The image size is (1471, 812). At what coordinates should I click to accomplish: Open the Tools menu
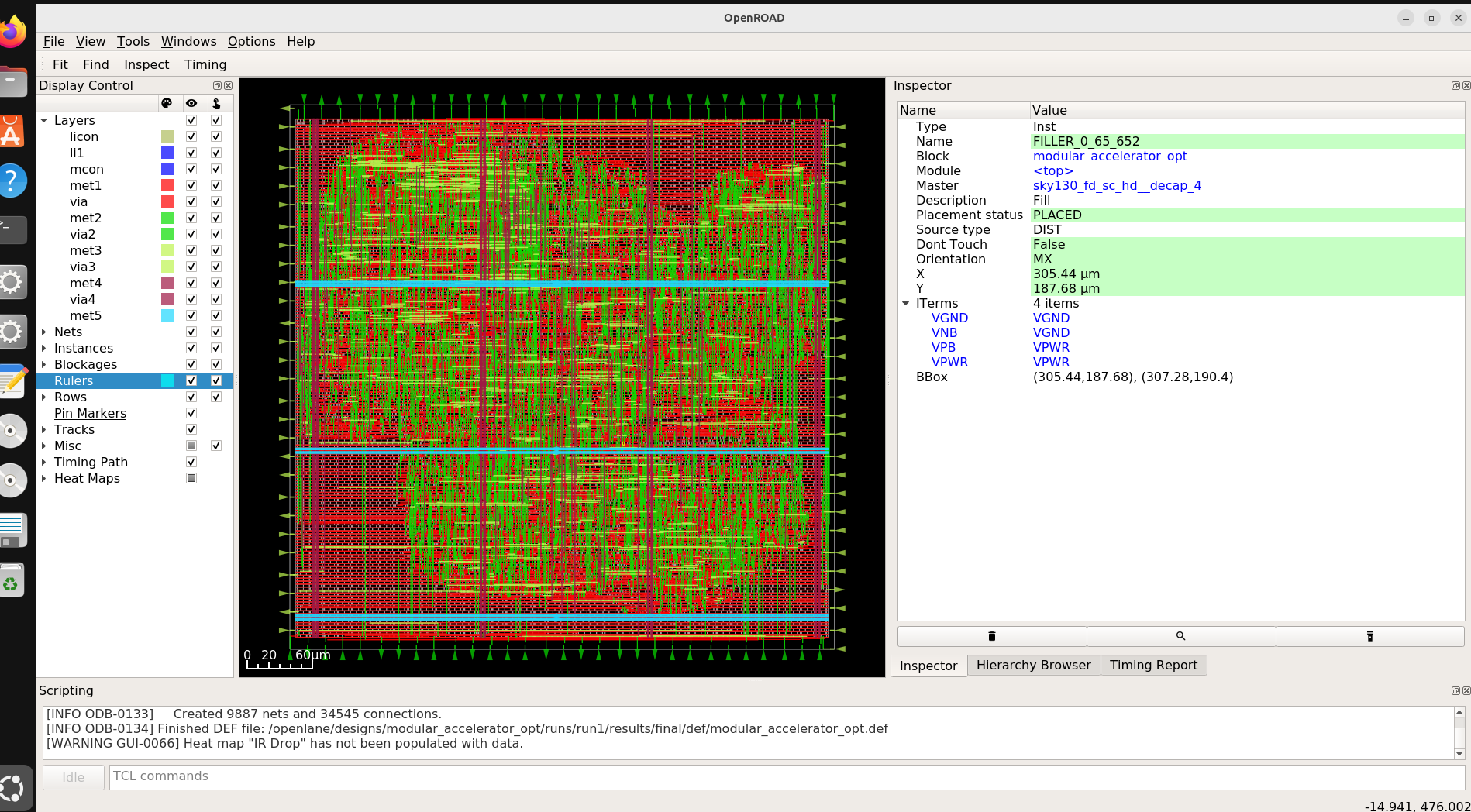pos(133,42)
